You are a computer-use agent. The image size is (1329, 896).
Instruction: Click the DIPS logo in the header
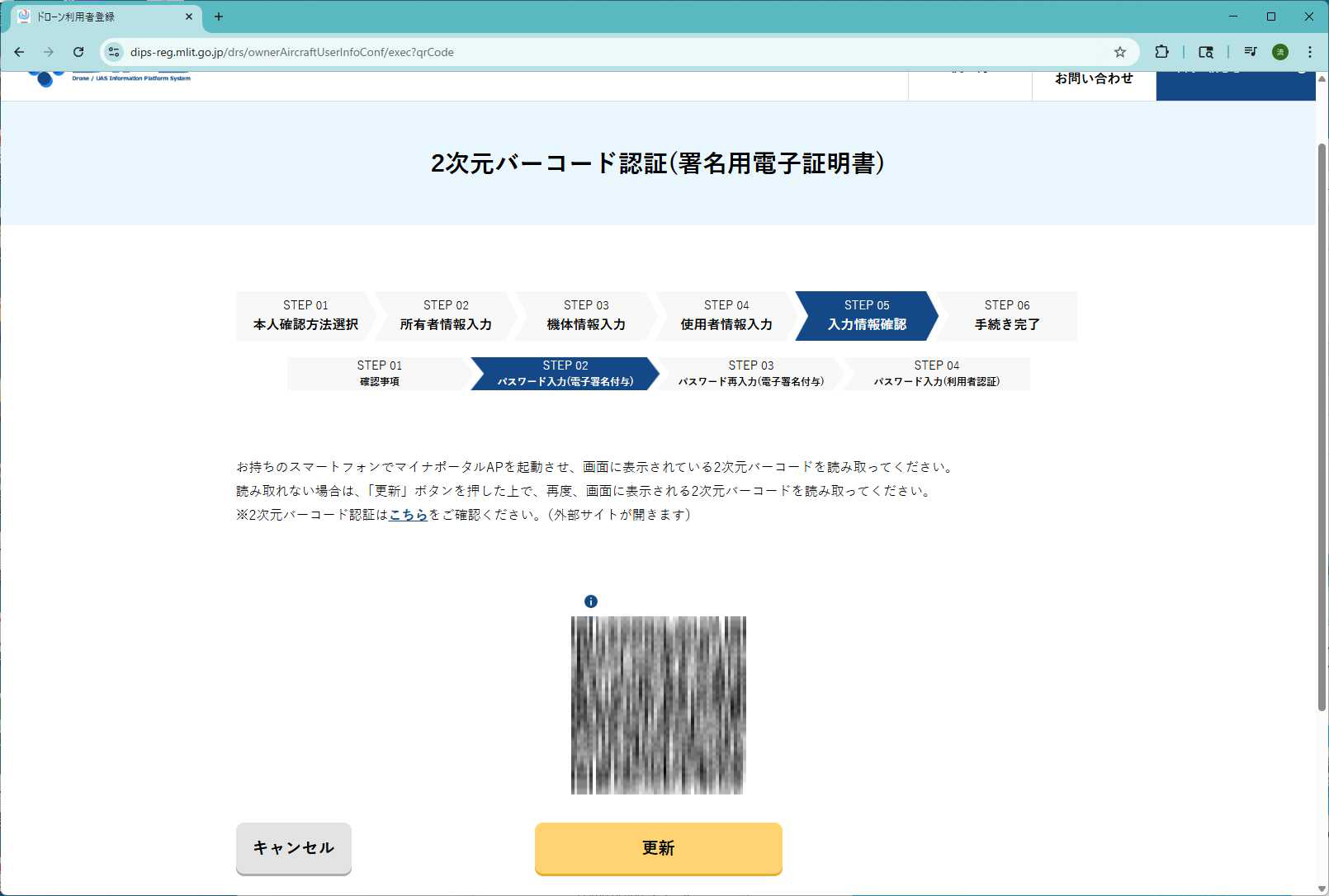[x=109, y=78]
